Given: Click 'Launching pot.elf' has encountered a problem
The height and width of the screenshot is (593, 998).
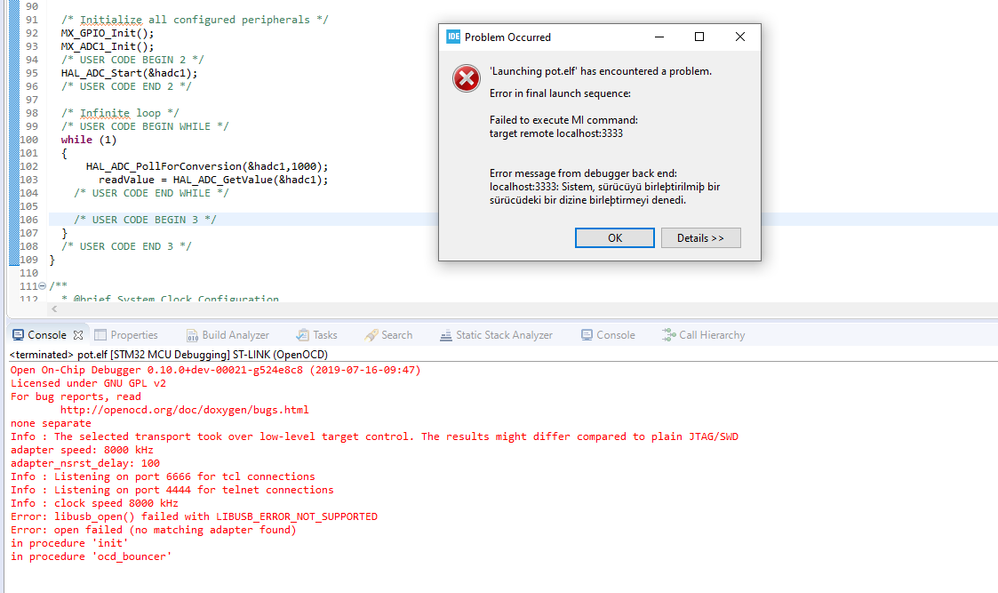Looking at the screenshot, I should (x=600, y=71).
